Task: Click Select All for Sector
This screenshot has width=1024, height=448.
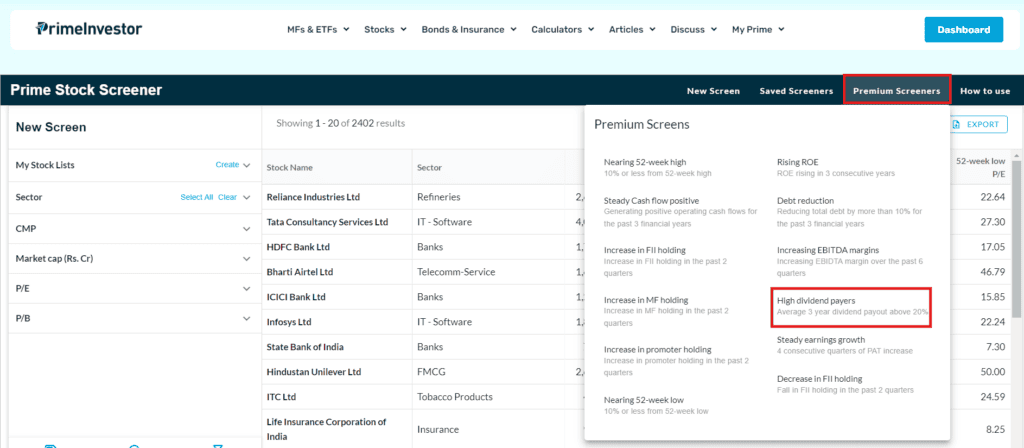Action: (x=197, y=197)
